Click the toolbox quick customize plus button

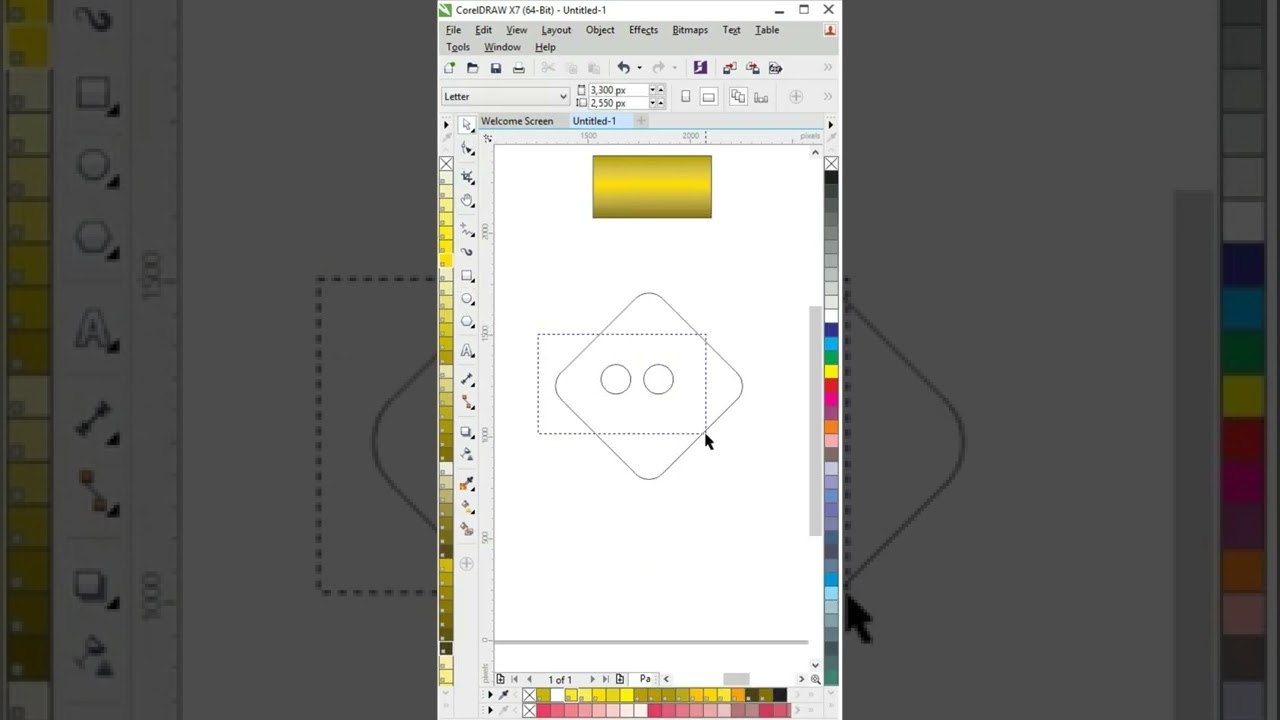pos(467,564)
